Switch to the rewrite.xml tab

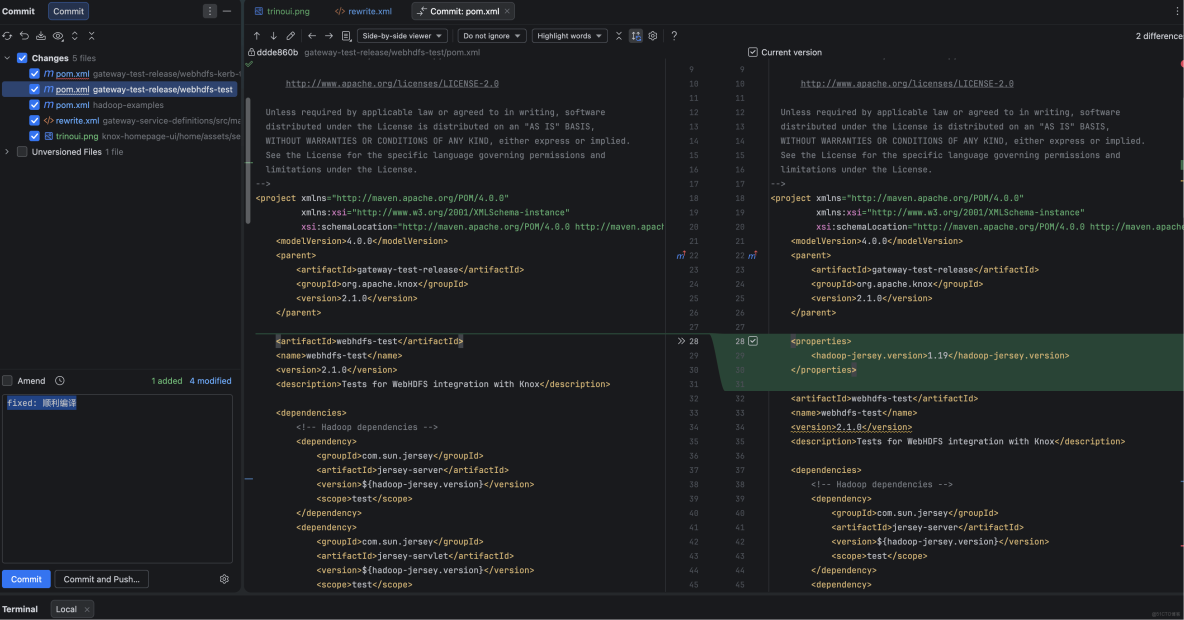point(363,11)
